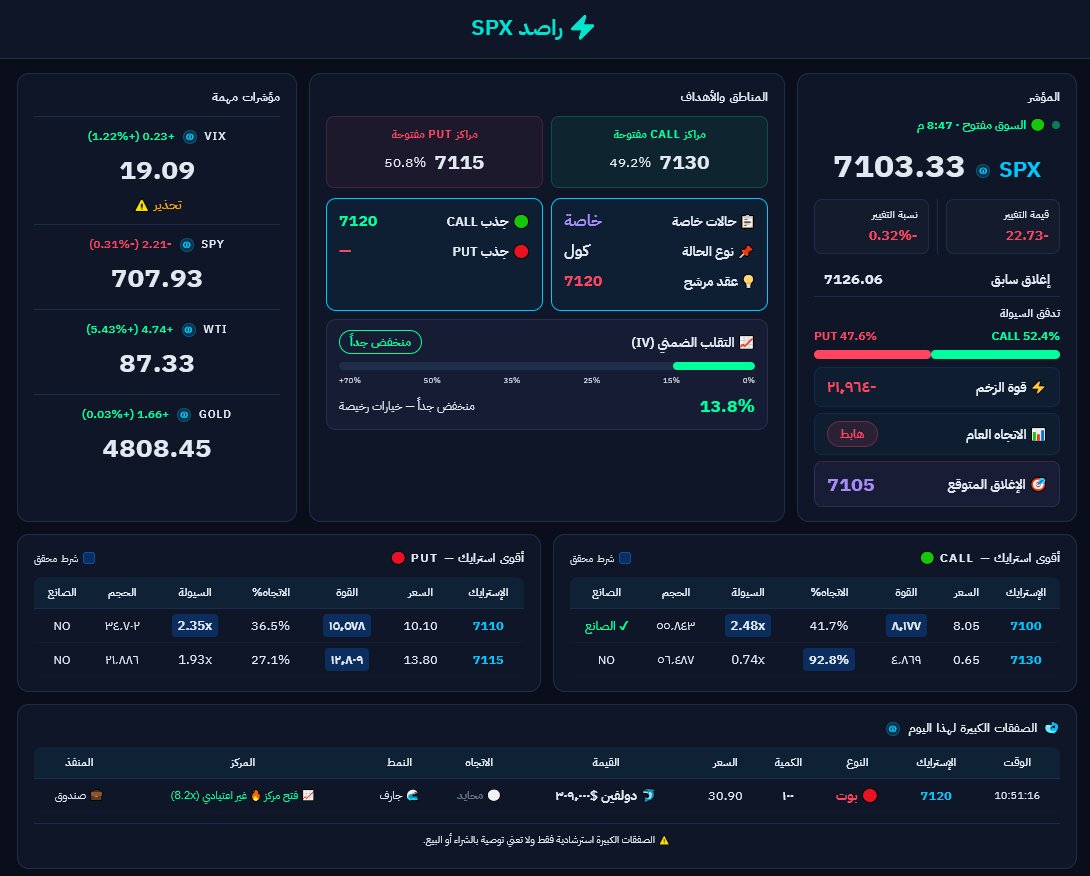Click the info icon beside GOLD

click(184, 415)
